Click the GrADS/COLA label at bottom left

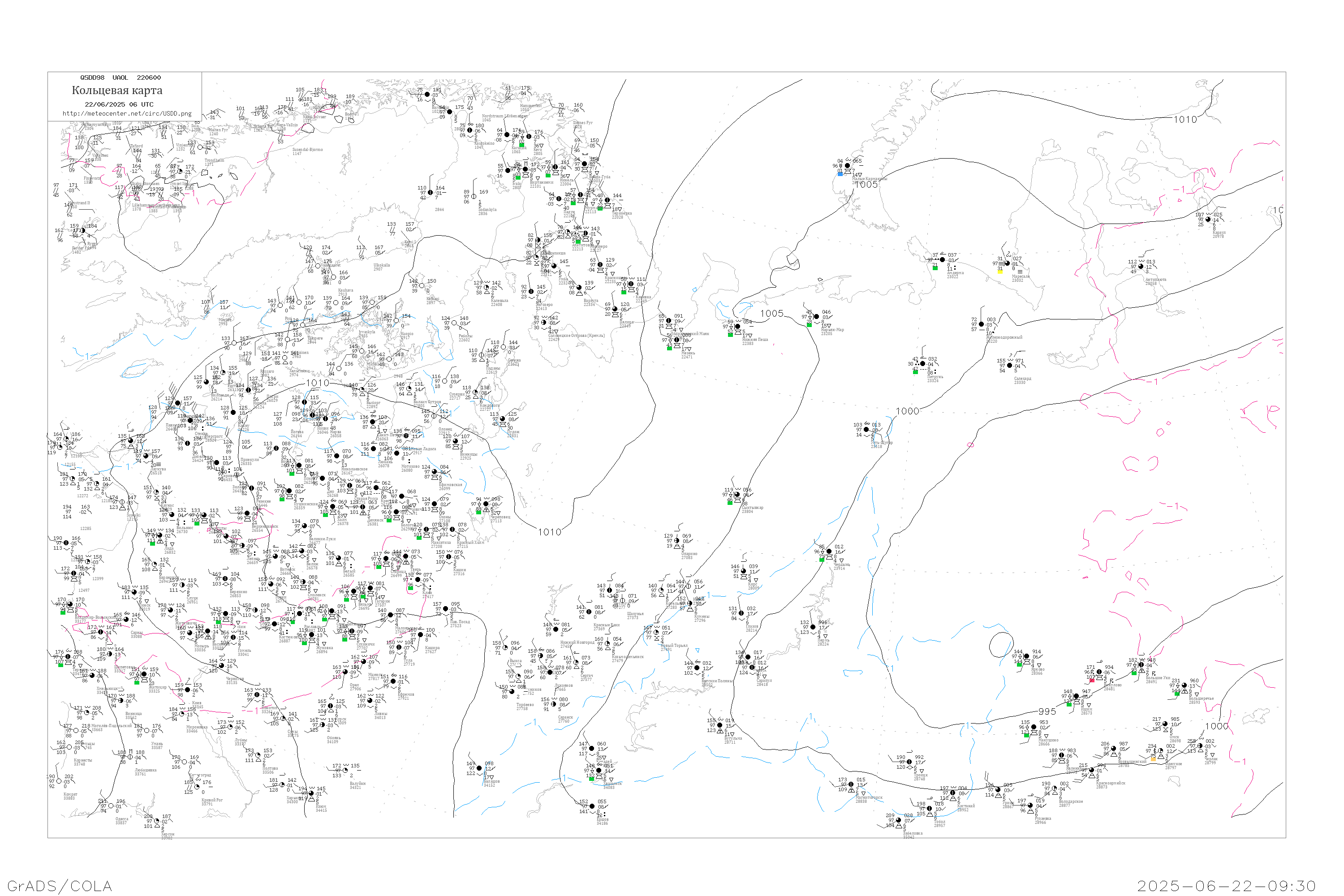60,886
